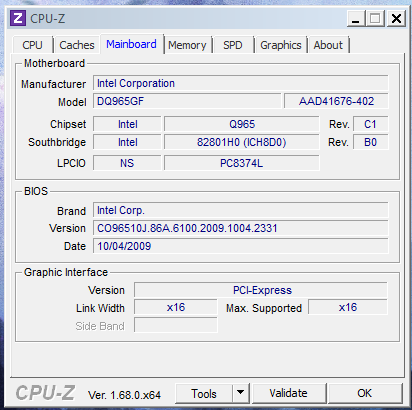Viewport: 412px width, 410px height.
Task: Open the SPD tab
Action: 233,45
